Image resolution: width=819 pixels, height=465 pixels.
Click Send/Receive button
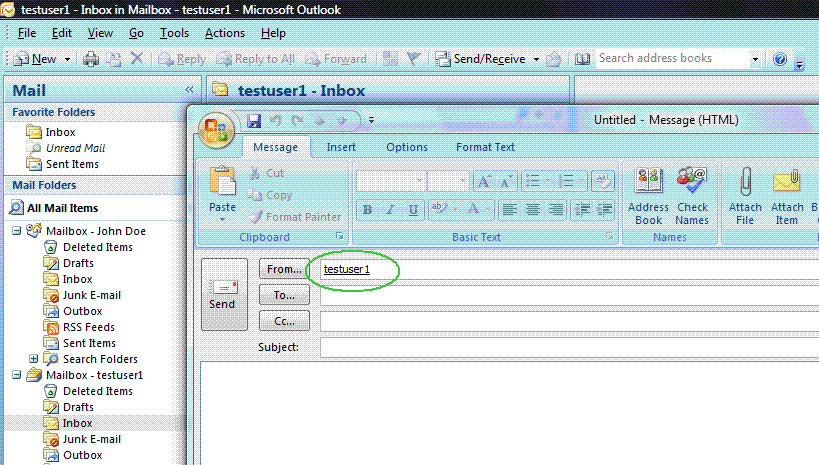coord(481,59)
